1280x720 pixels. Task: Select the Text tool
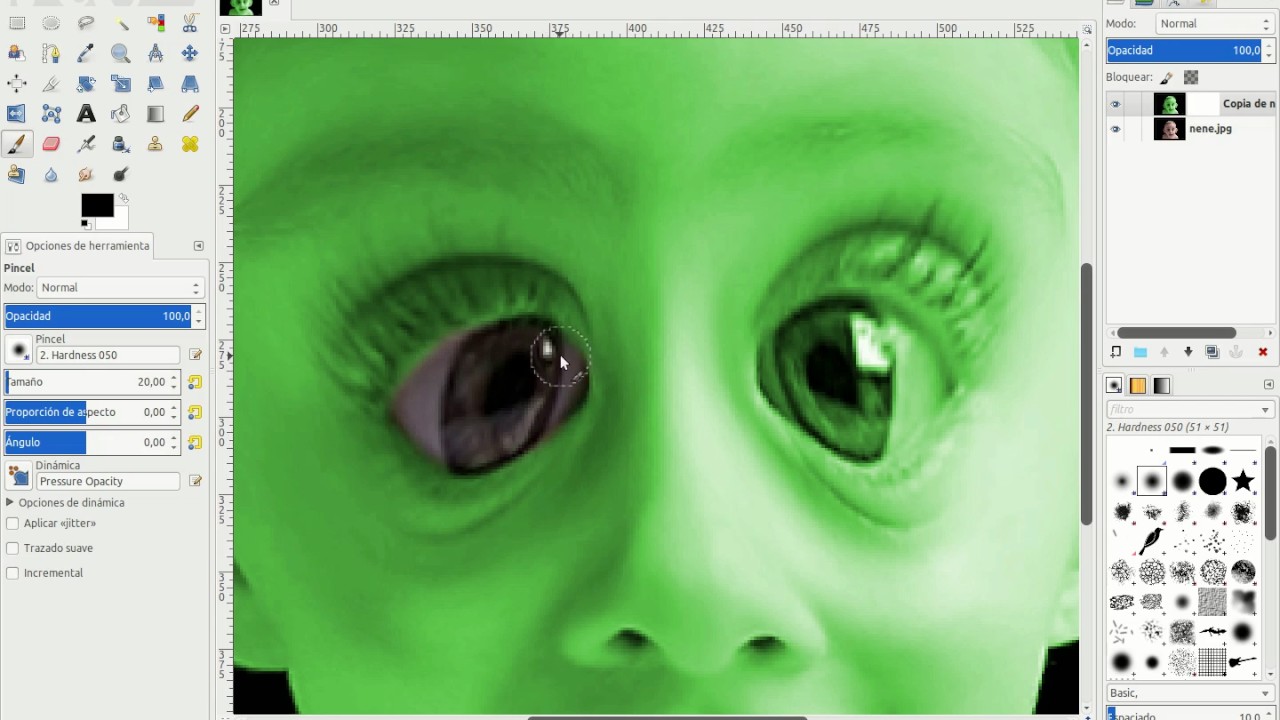pos(86,114)
